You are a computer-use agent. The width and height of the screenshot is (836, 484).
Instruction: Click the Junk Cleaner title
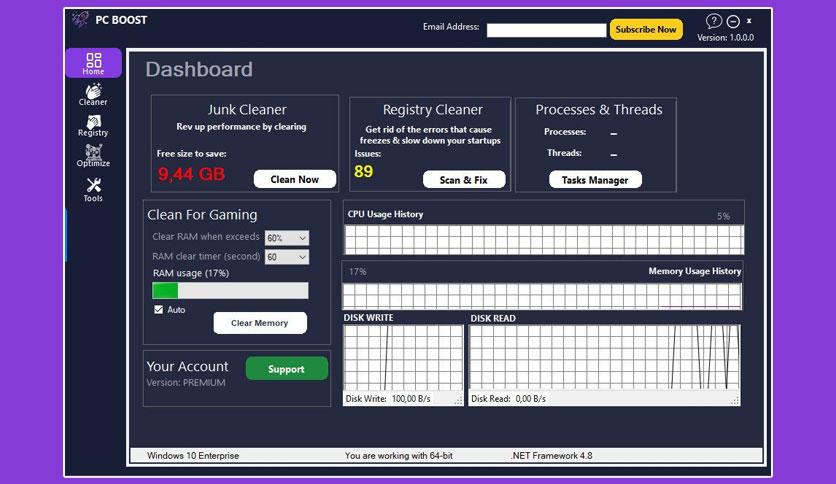tap(247, 109)
